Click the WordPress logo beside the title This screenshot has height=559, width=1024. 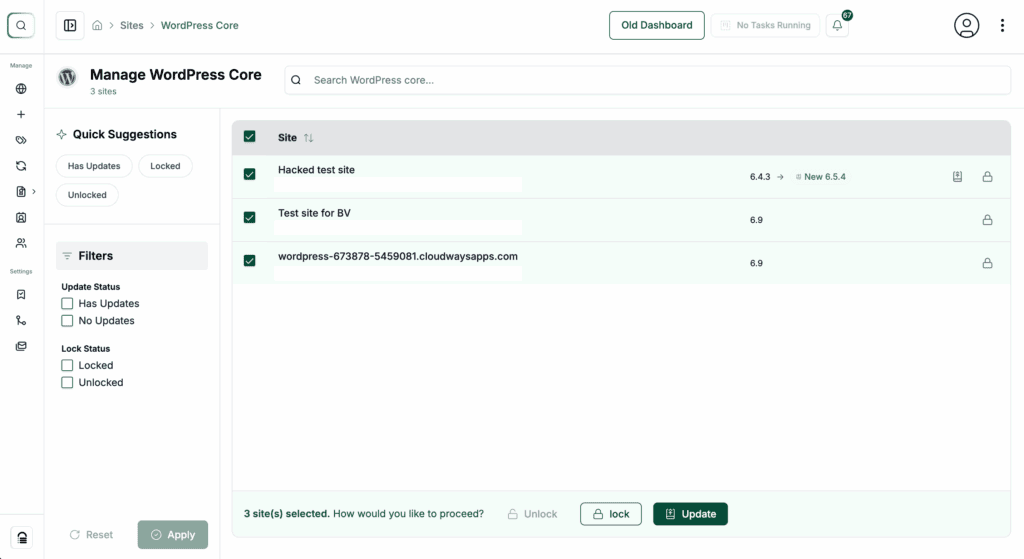pos(67,77)
